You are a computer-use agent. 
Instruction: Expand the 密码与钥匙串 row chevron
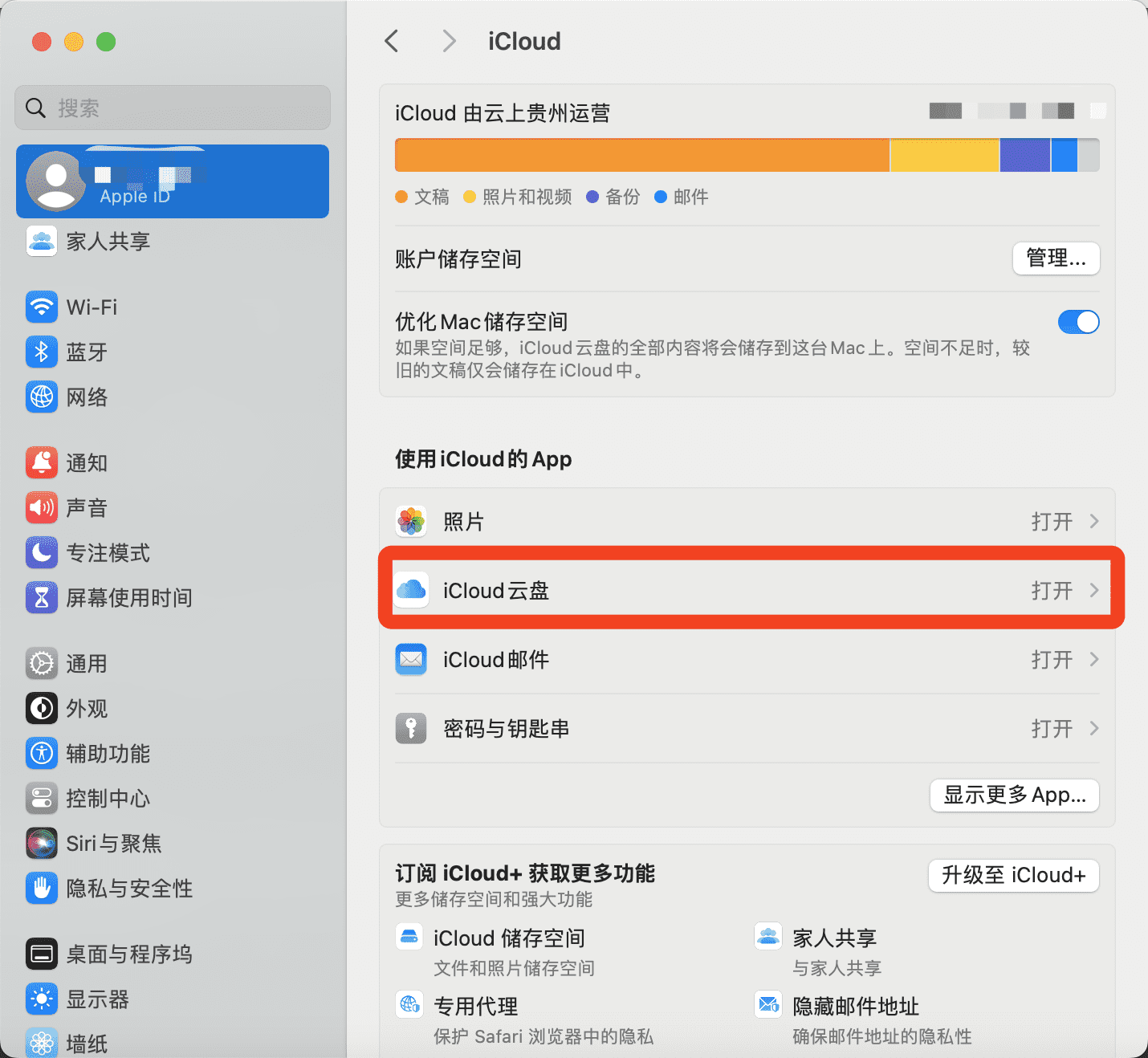click(1093, 729)
